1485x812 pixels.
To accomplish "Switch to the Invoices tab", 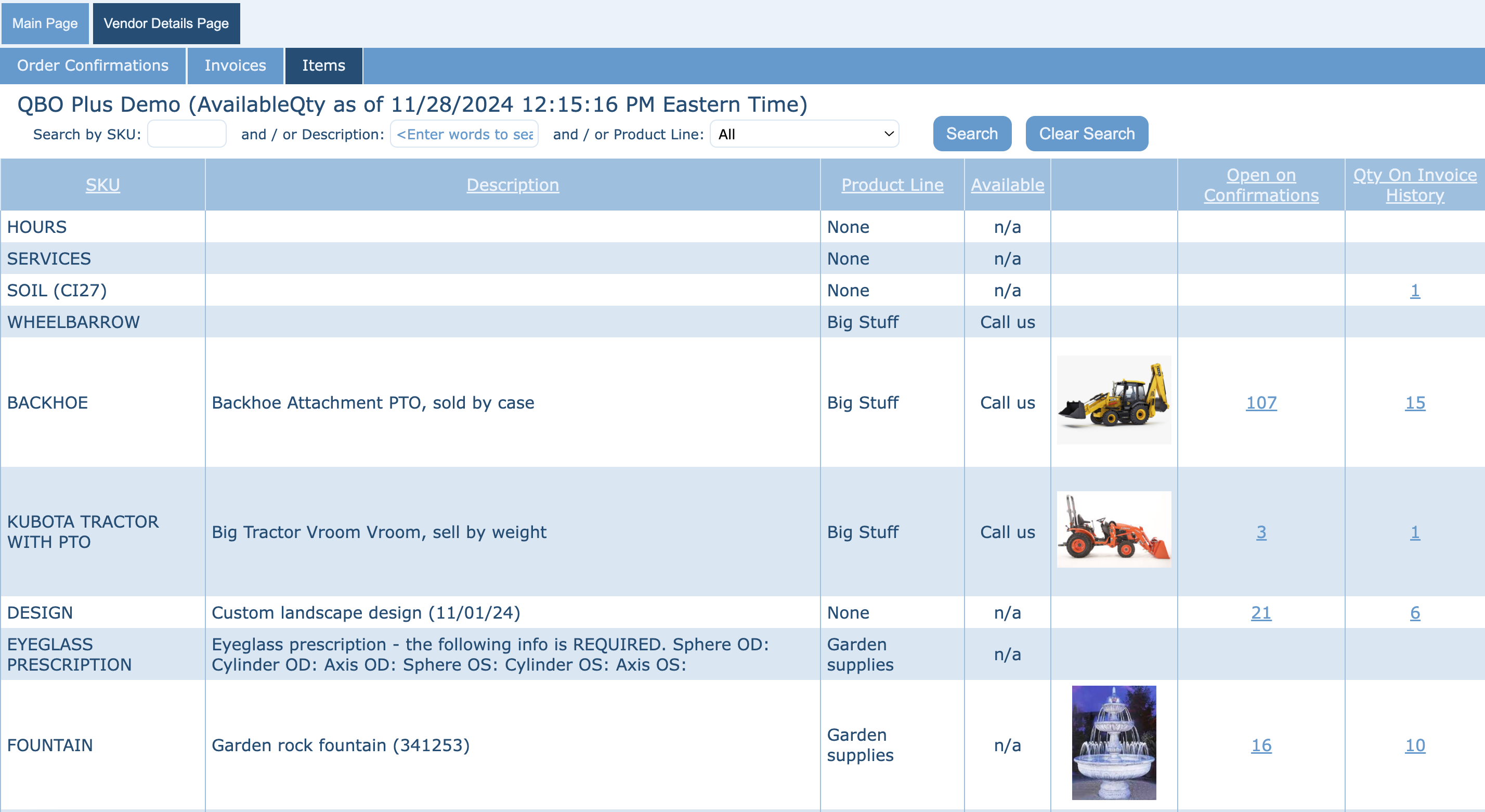I will pos(235,66).
